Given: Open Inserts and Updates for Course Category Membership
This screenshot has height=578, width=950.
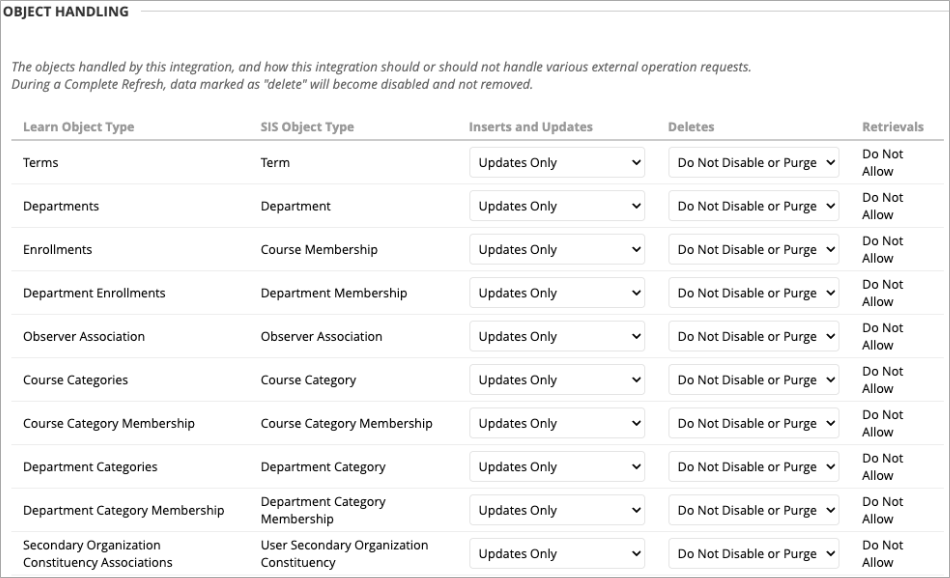Looking at the screenshot, I should [557, 424].
